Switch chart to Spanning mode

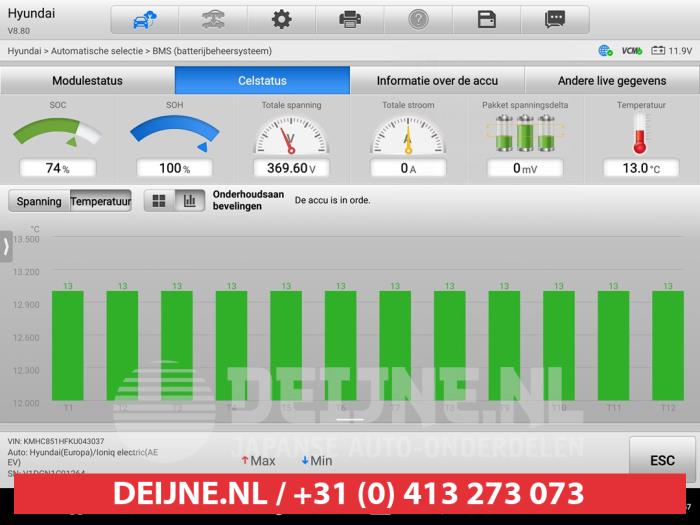point(39,201)
